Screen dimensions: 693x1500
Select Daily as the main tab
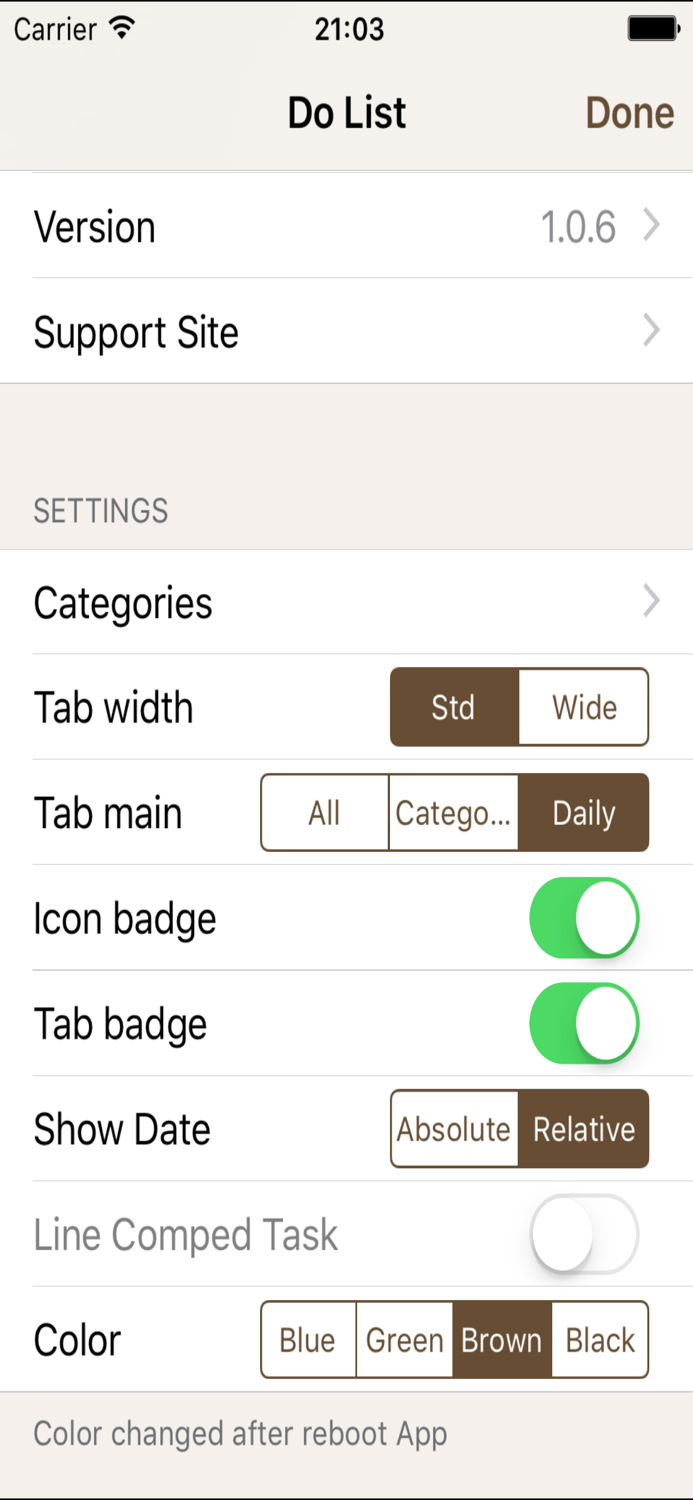584,813
